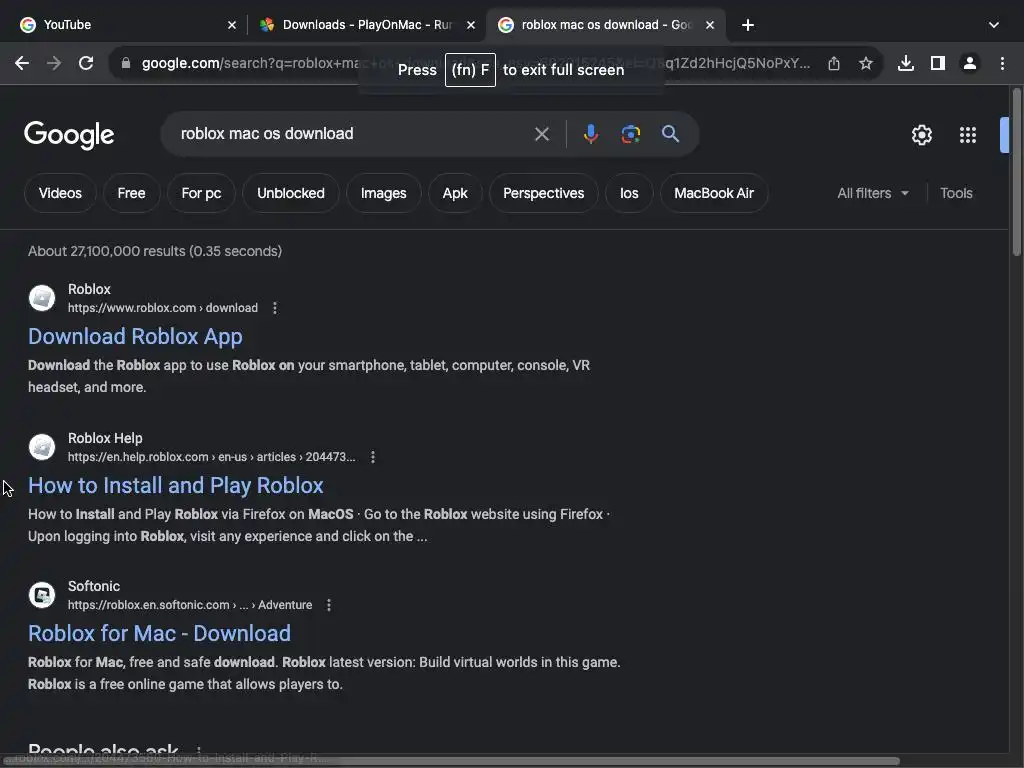
Task: Click the www.roblox.com download URL
Action: tap(163, 308)
